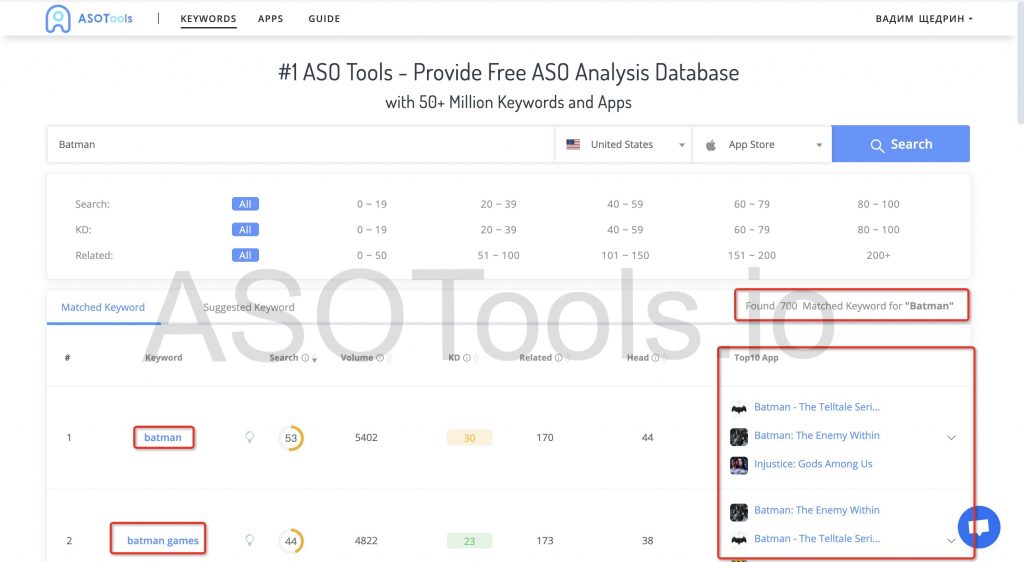Click the lightbulb icon for batman games

tap(249, 540)
